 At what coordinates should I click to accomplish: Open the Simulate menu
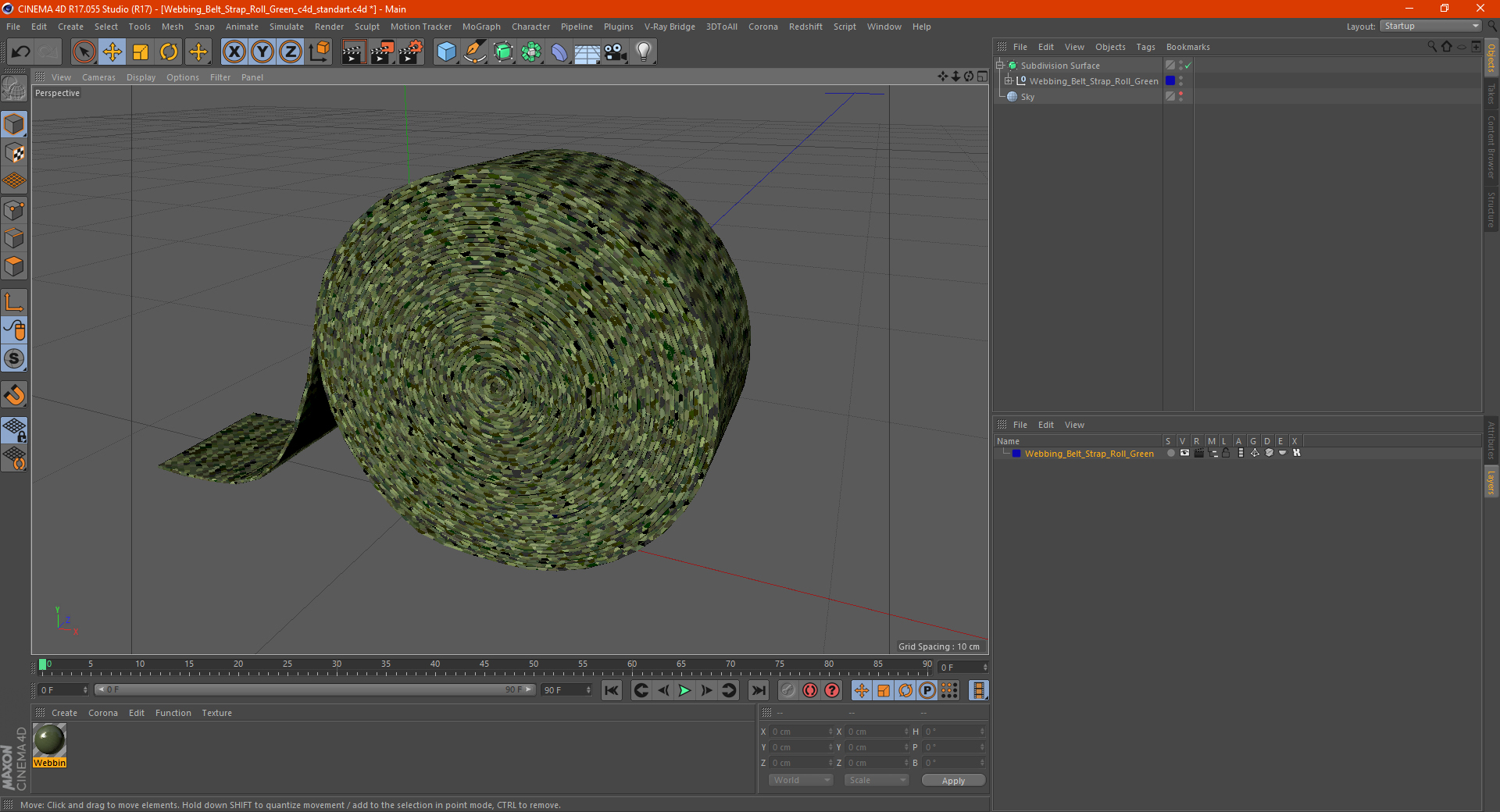click(x=287, y=27)
